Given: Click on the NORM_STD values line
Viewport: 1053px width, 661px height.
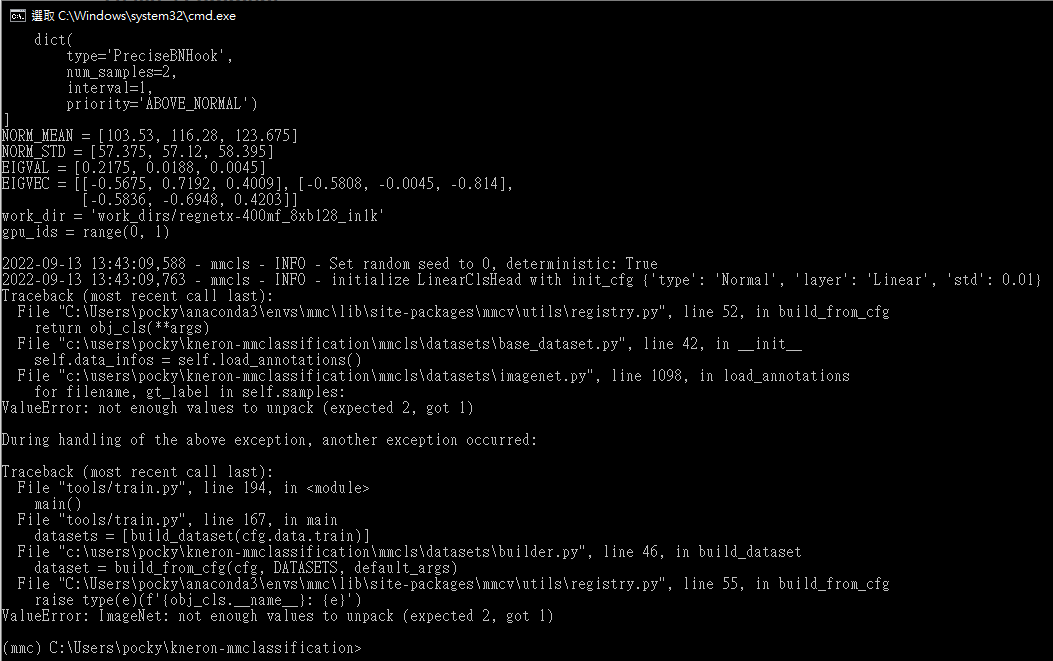Looking at the screenshot, I should tap(138, 152).
